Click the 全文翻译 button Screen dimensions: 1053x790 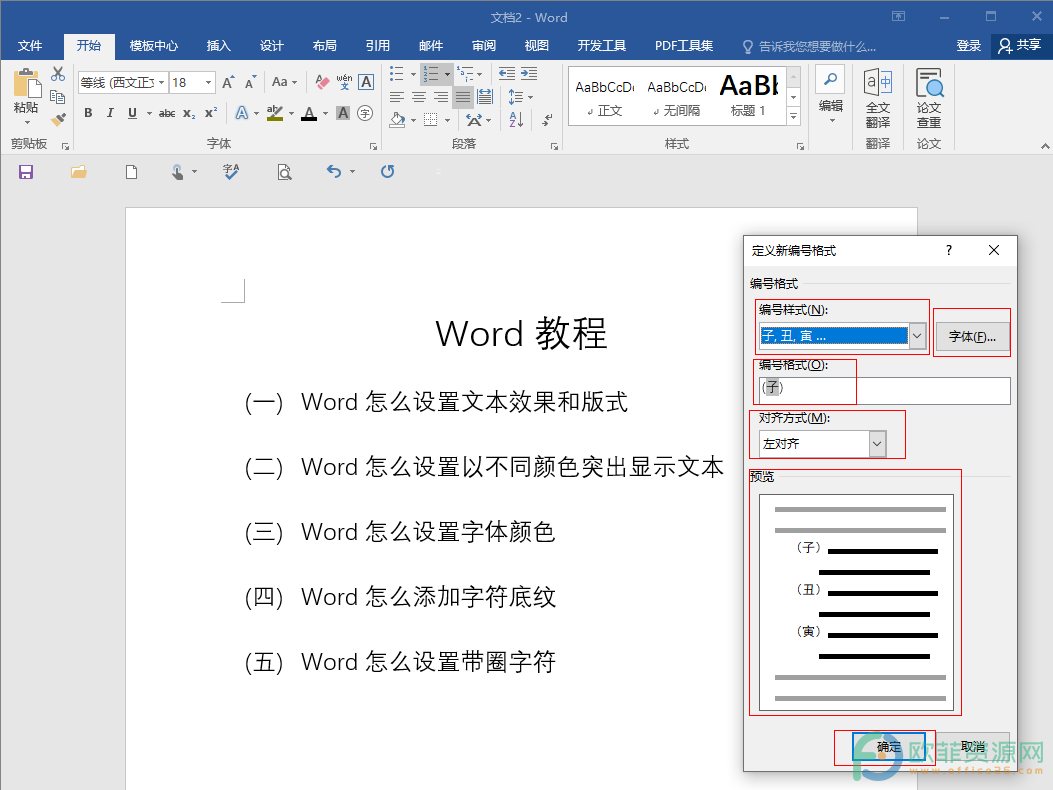(x=878, y=98)
